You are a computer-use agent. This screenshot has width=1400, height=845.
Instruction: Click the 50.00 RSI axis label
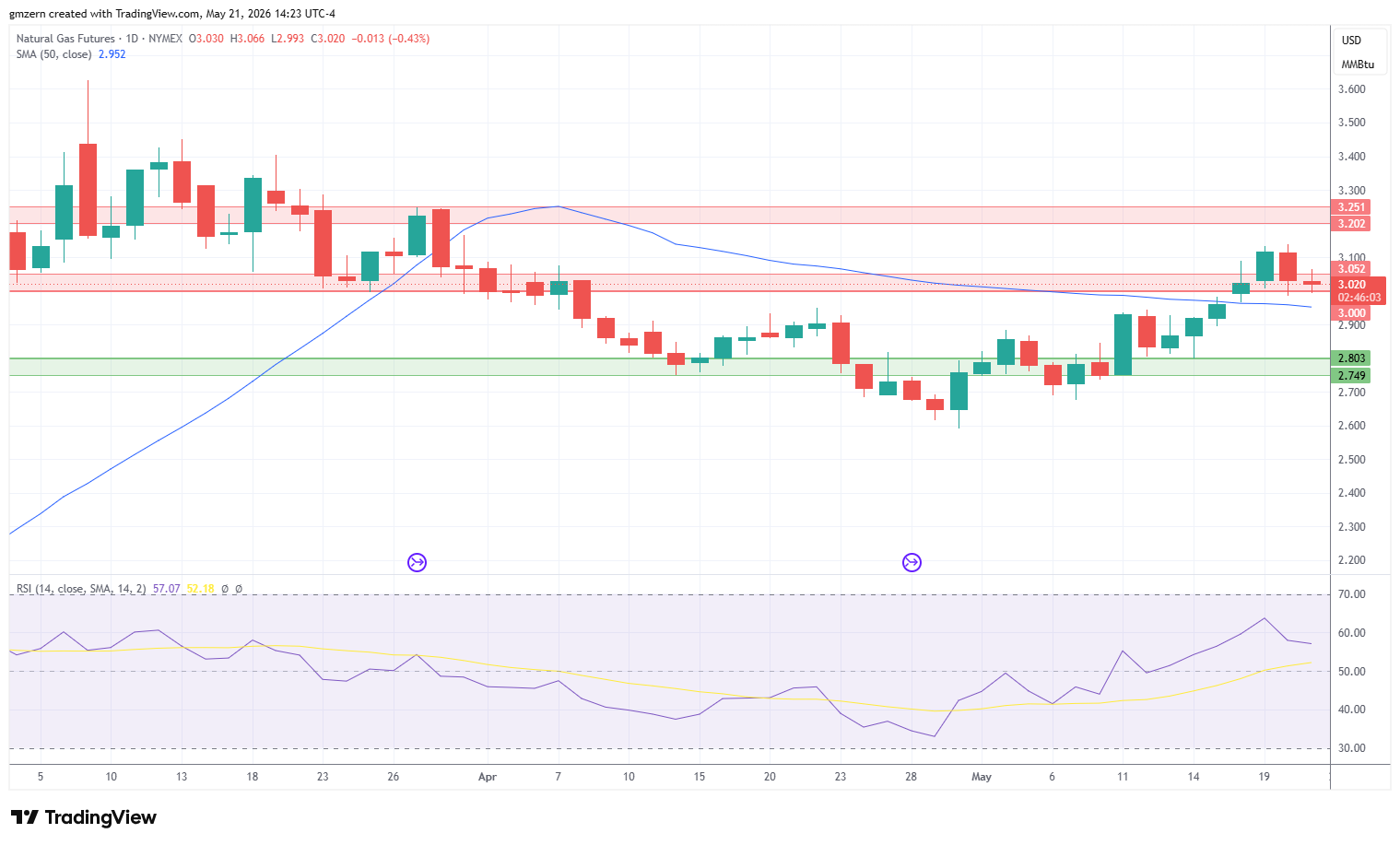(1351, 672)
